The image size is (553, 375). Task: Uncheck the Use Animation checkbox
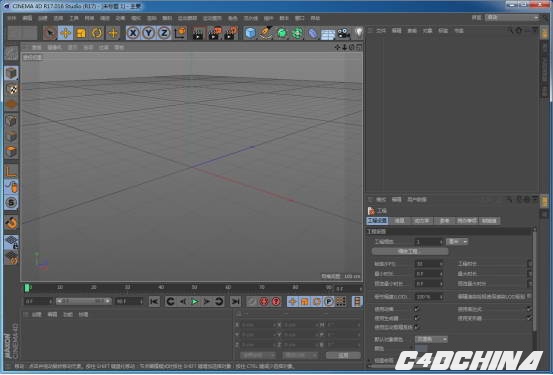(417, 309)
